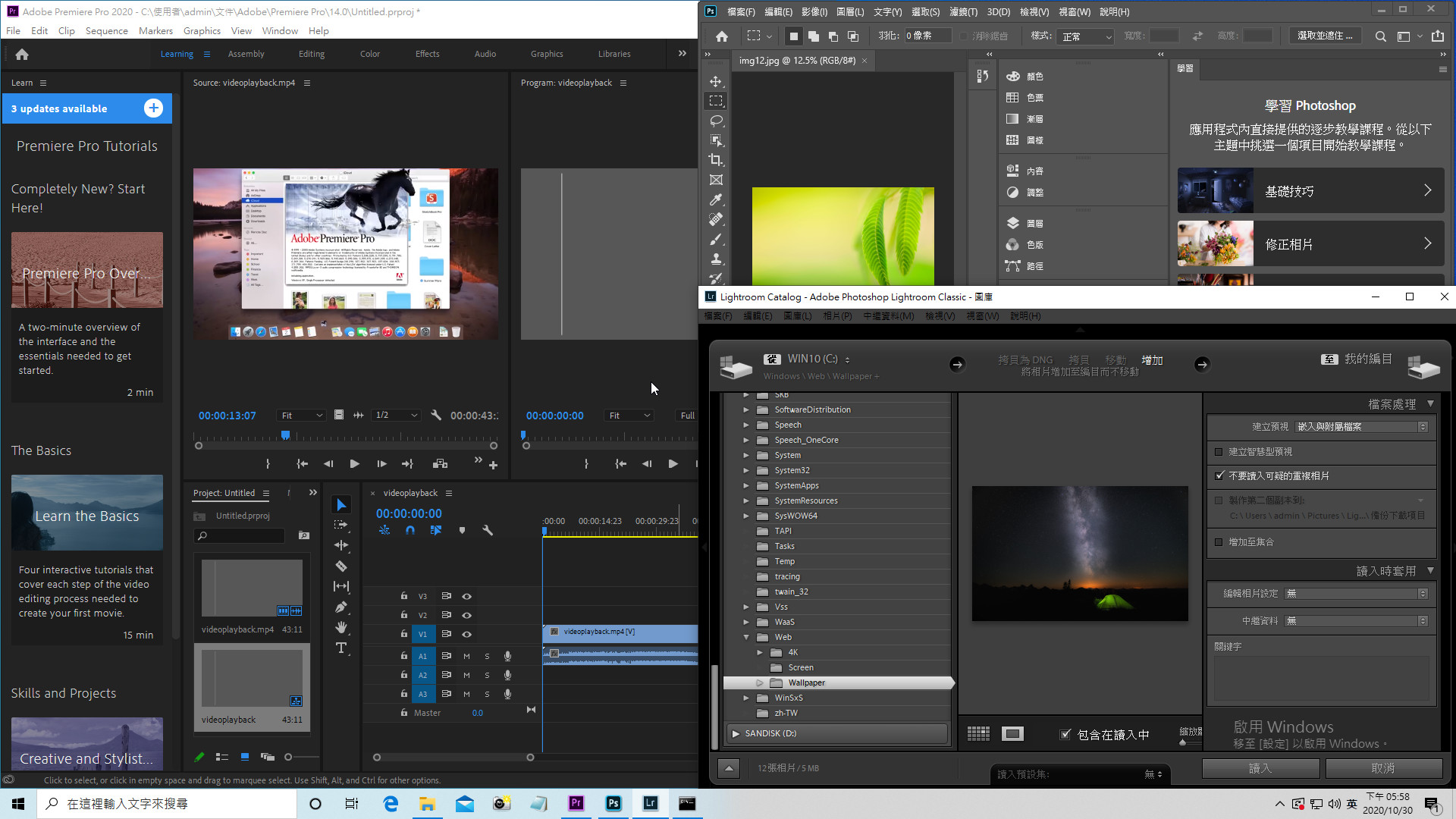Open the Sequence menu in Premiere
This screenshot has height=819, width=1456.
click(x=106, y=30)
